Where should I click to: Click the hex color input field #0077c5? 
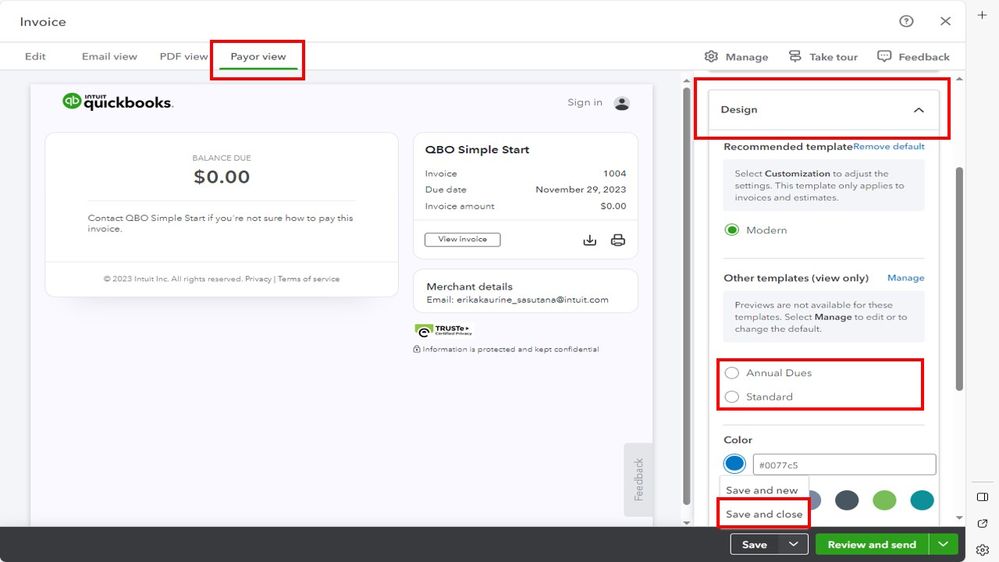click(x=844, y=465)
